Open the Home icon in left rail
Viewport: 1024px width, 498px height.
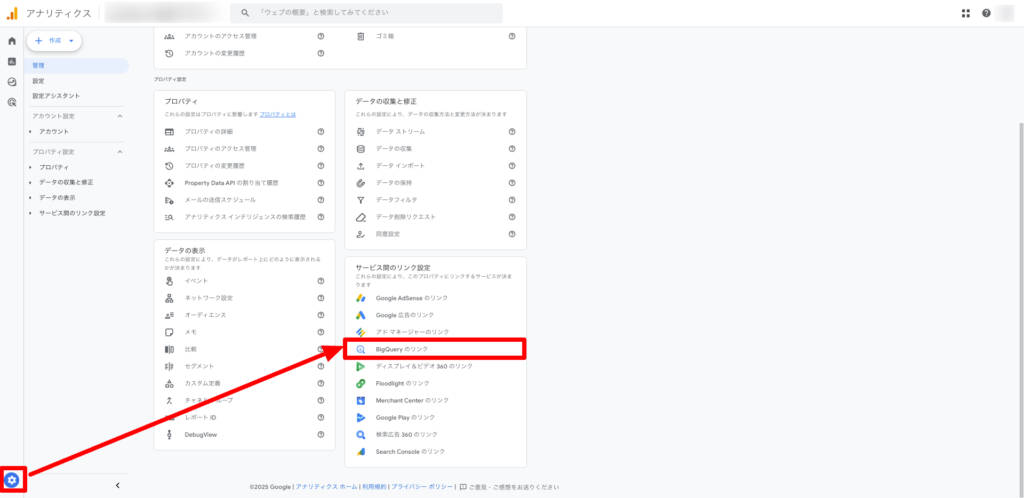click(x=12, y=41)
